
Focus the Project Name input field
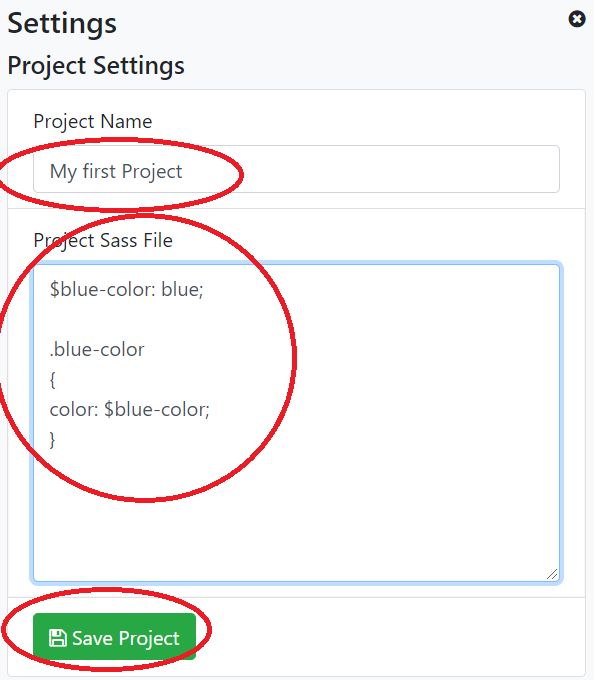point(296,169)
